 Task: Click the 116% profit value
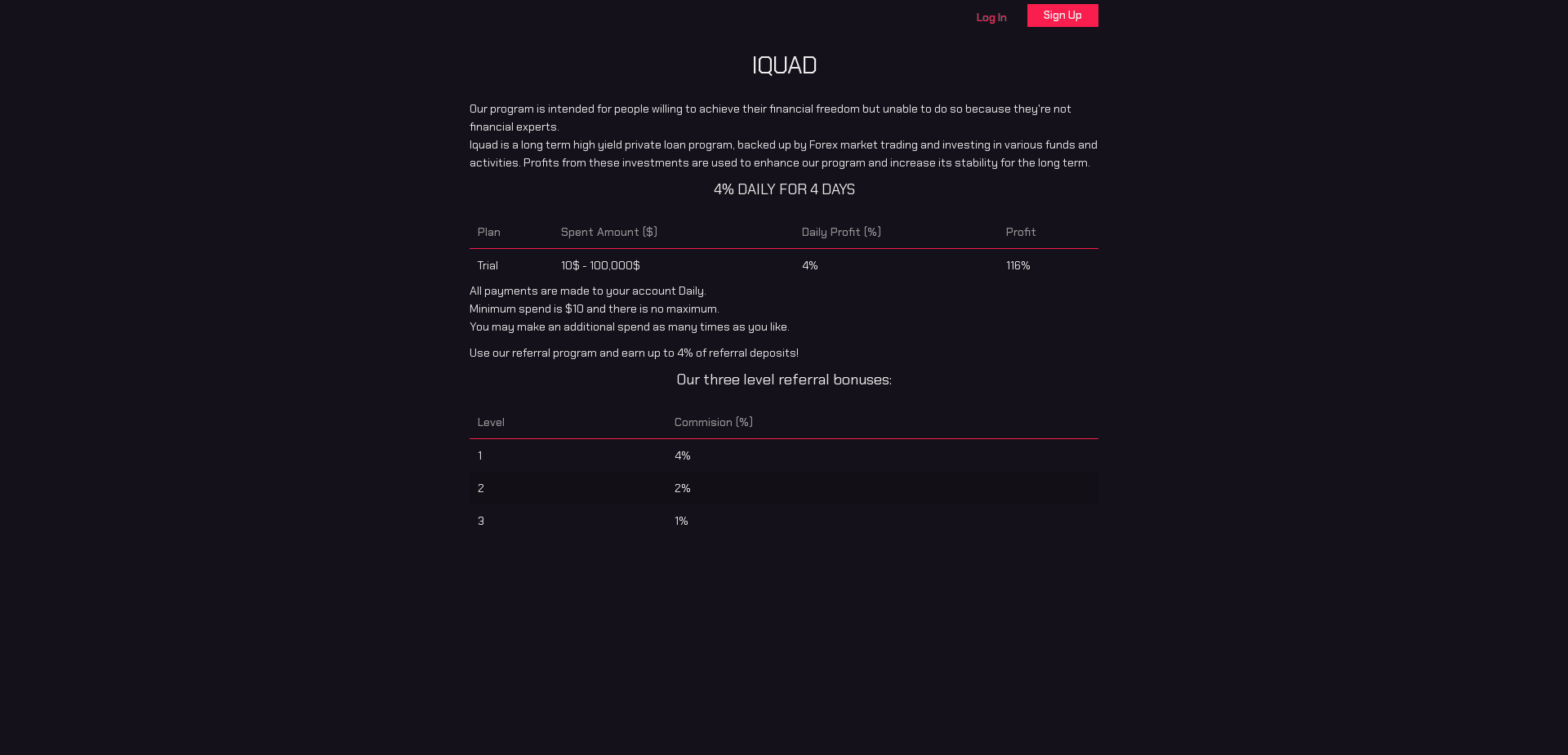point(1018,265)
